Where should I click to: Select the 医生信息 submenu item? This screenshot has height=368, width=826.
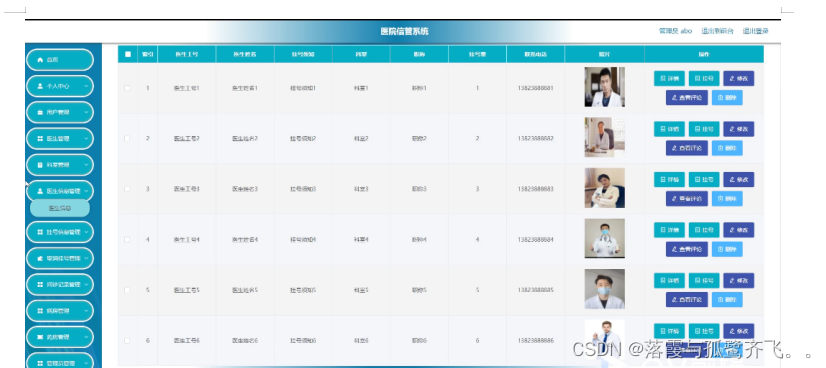click(x=60, y=208)
